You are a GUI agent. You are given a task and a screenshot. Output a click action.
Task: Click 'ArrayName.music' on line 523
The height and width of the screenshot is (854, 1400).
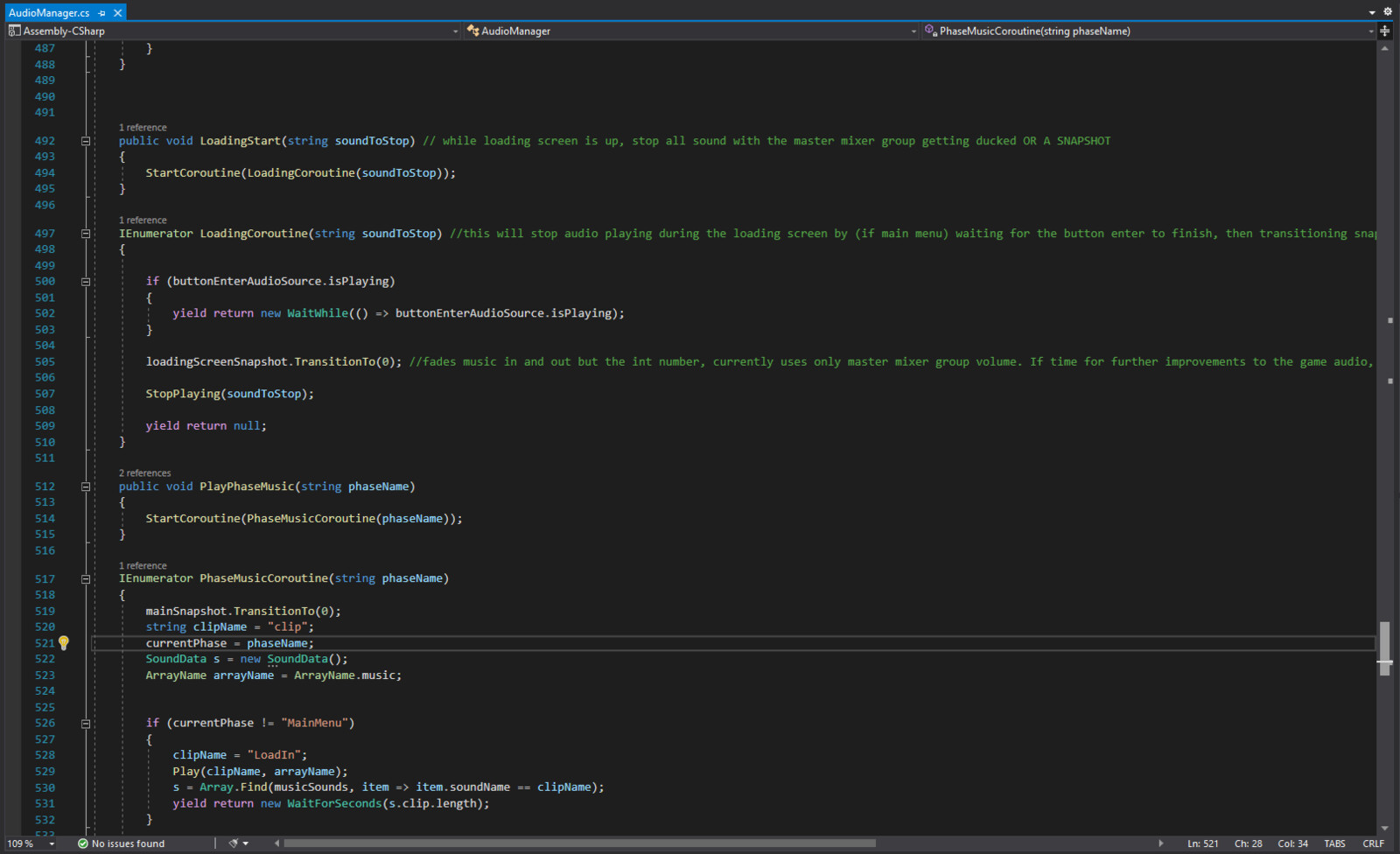345,675
